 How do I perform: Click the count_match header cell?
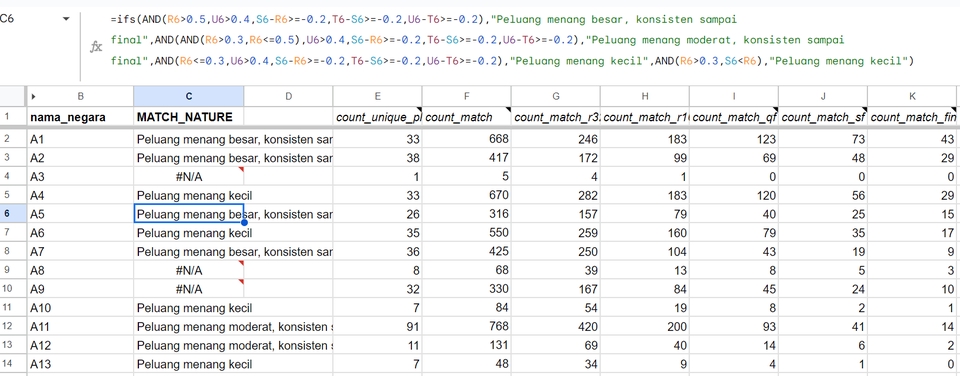coord(467,117)
